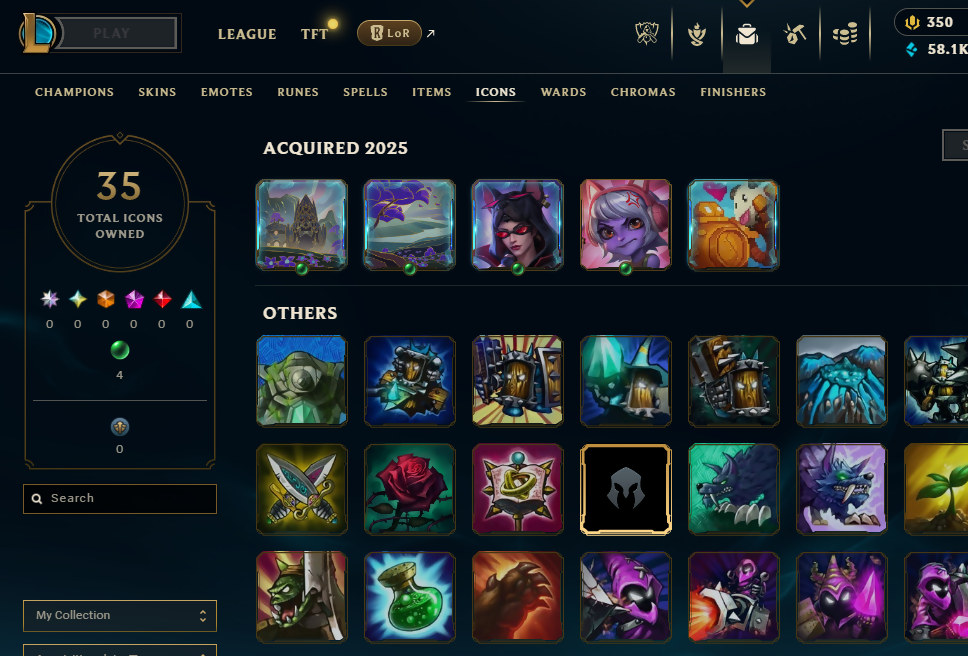
Task: Select the green potion flask icon
Action: tap(410, 597)
